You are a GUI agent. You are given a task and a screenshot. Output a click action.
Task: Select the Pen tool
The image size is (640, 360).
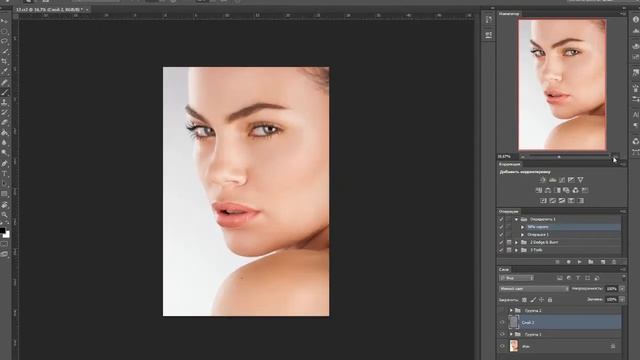4,163
